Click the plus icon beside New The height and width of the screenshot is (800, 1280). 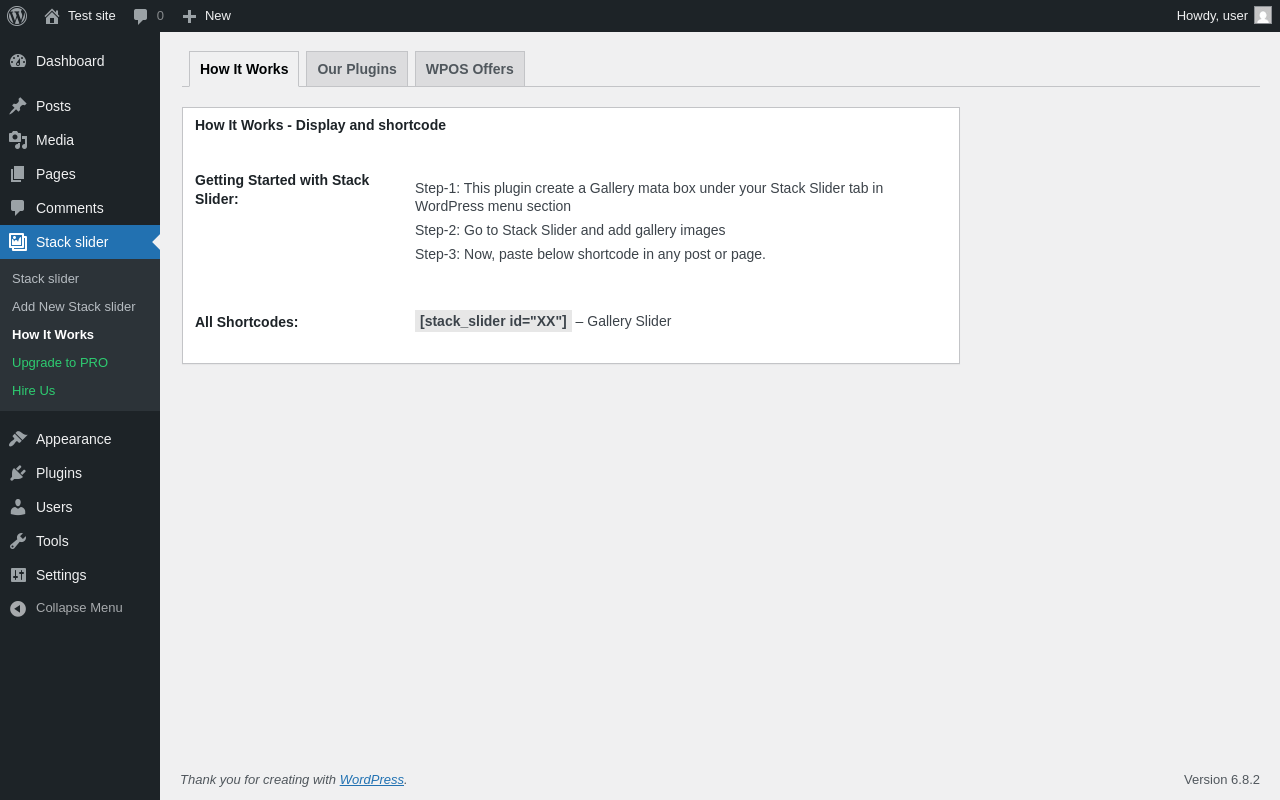[x=189, y=16]
